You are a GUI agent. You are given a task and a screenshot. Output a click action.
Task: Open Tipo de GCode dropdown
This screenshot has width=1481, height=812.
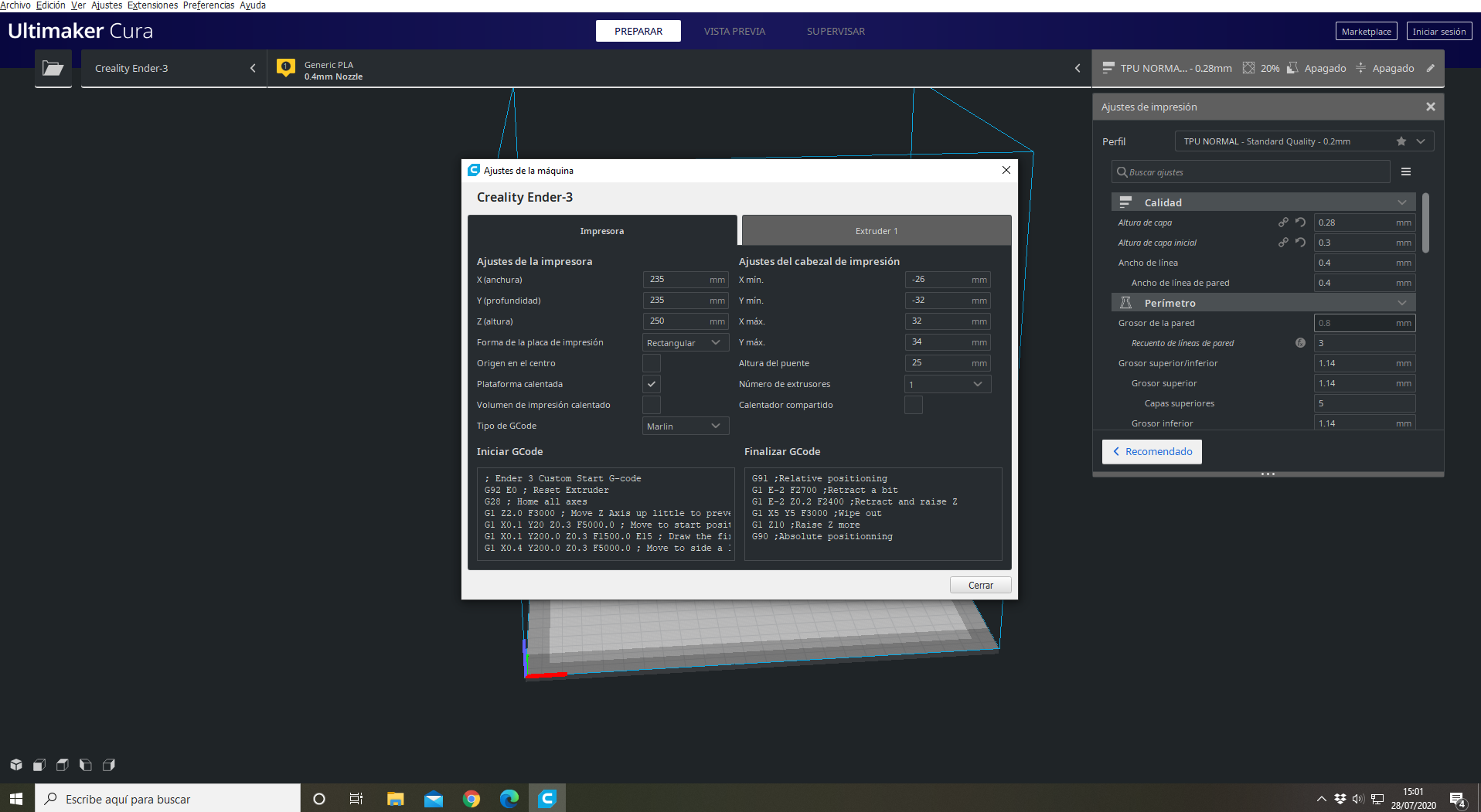click(x=686, y=426)
